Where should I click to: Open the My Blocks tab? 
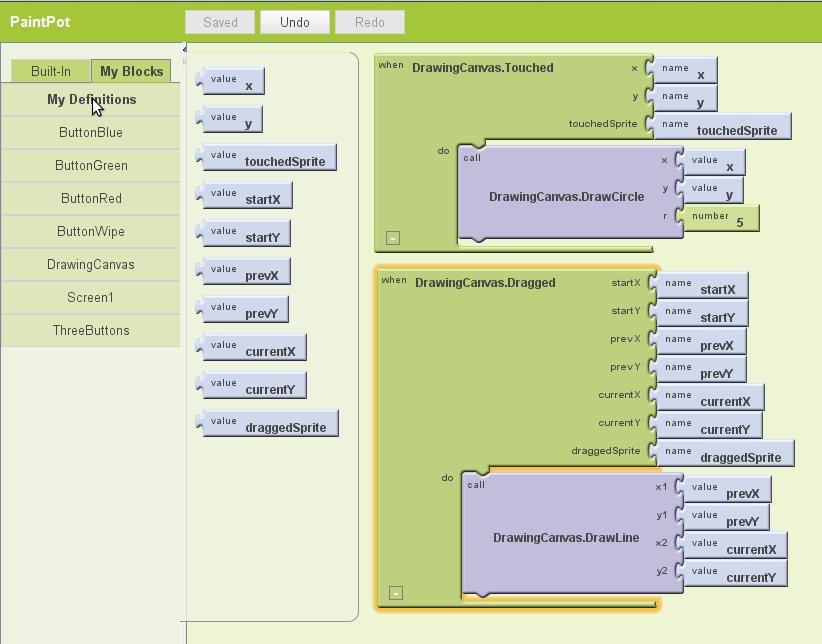[x=131, y=72]
